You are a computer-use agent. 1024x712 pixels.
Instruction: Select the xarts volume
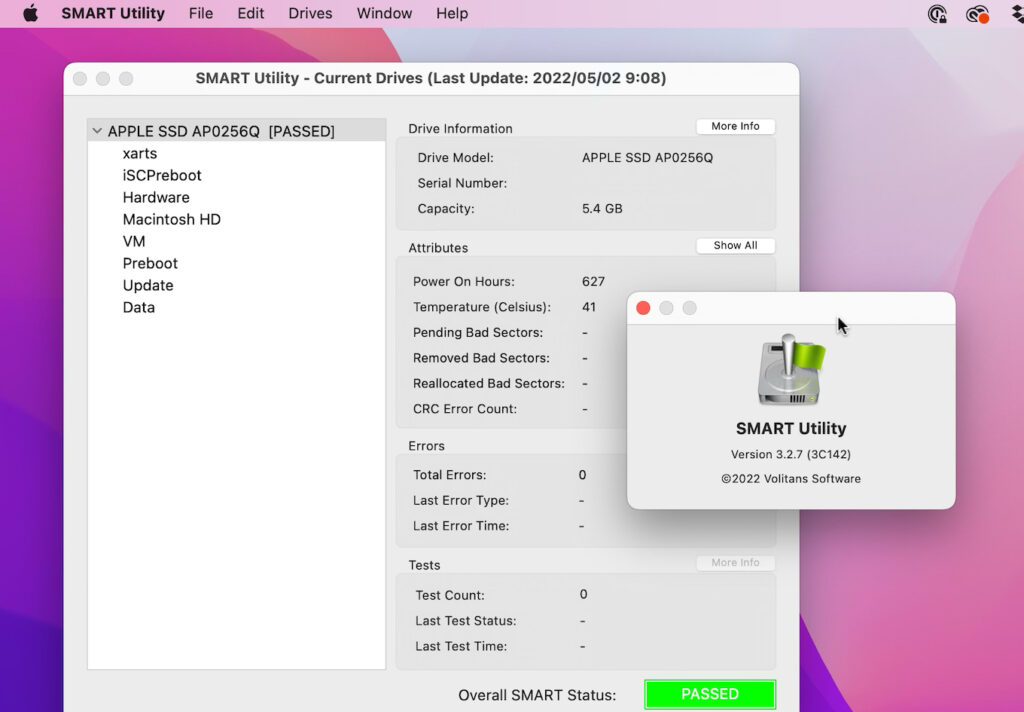(x=139, y=153)
